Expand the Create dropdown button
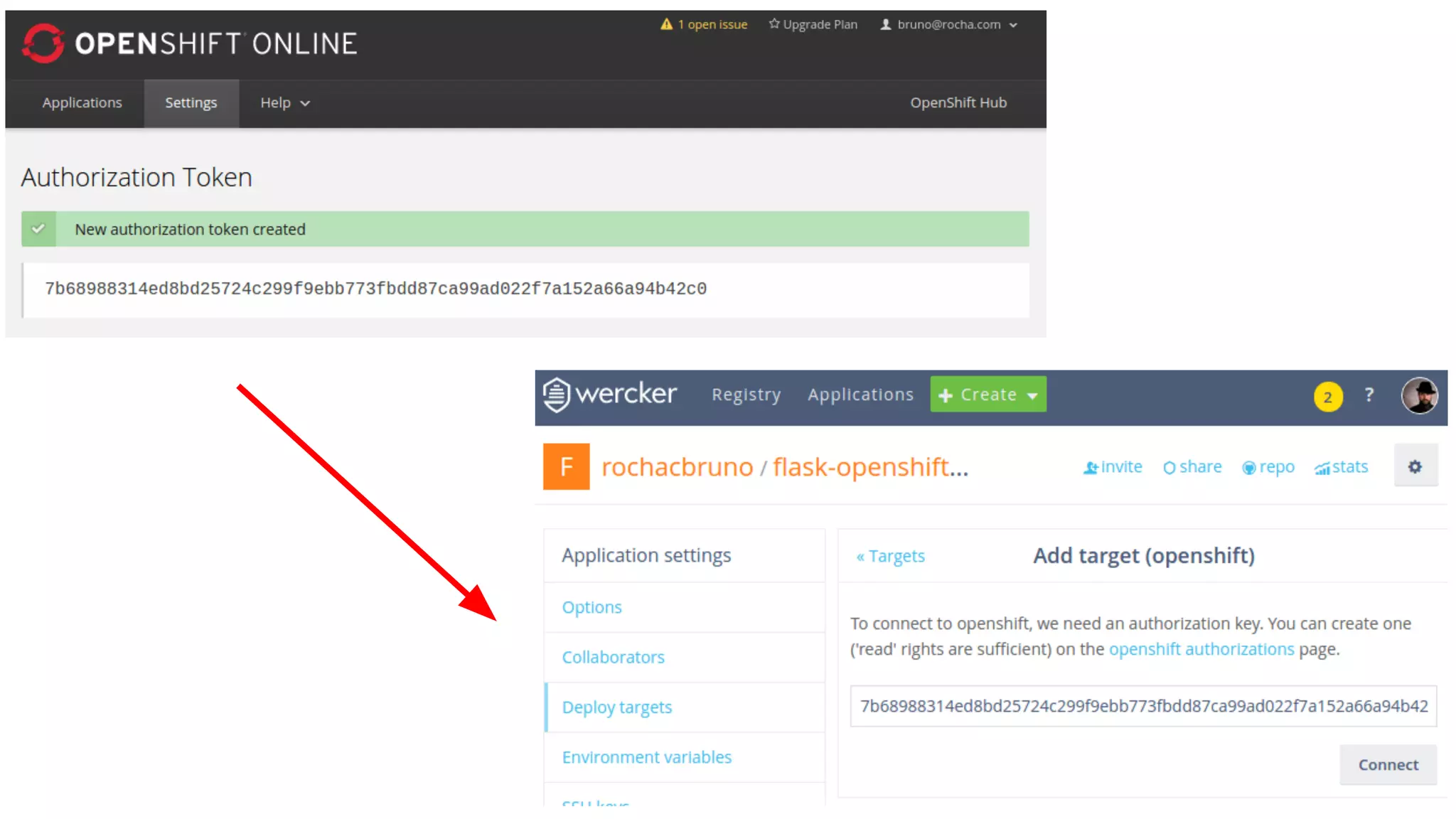Viewport: 1456px width, 819px height. [x=987, y=395]
